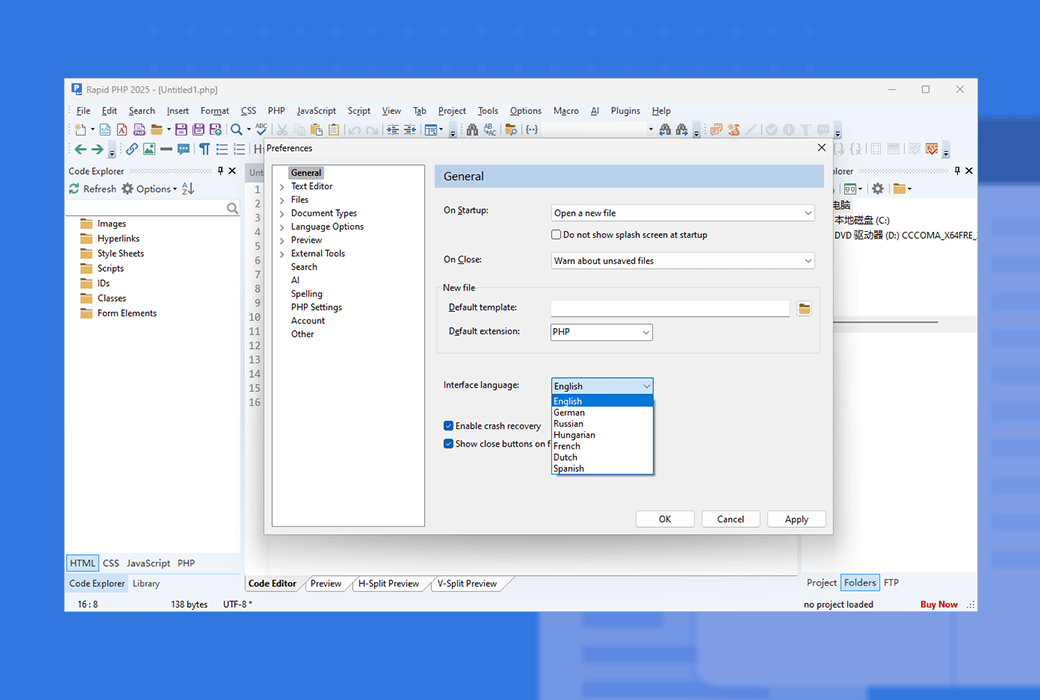Enable 'Do not show splash screen at startup'
The height and width of the screenshot is (700, 1040).
[556, 235]
